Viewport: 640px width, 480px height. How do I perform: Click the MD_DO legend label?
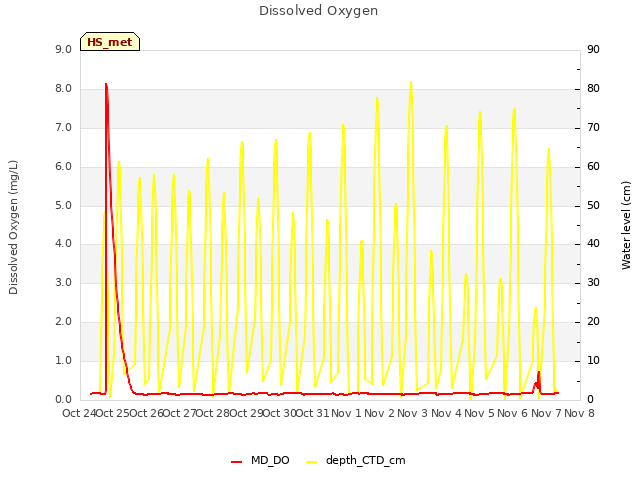pyautogui.click(x=270, y=460)
